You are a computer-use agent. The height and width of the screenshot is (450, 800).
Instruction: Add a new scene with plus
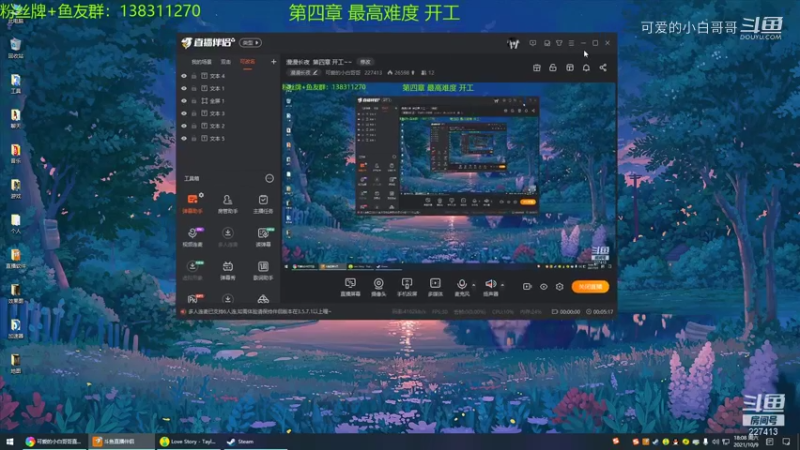pyautogui.click(x=273, y=62)
